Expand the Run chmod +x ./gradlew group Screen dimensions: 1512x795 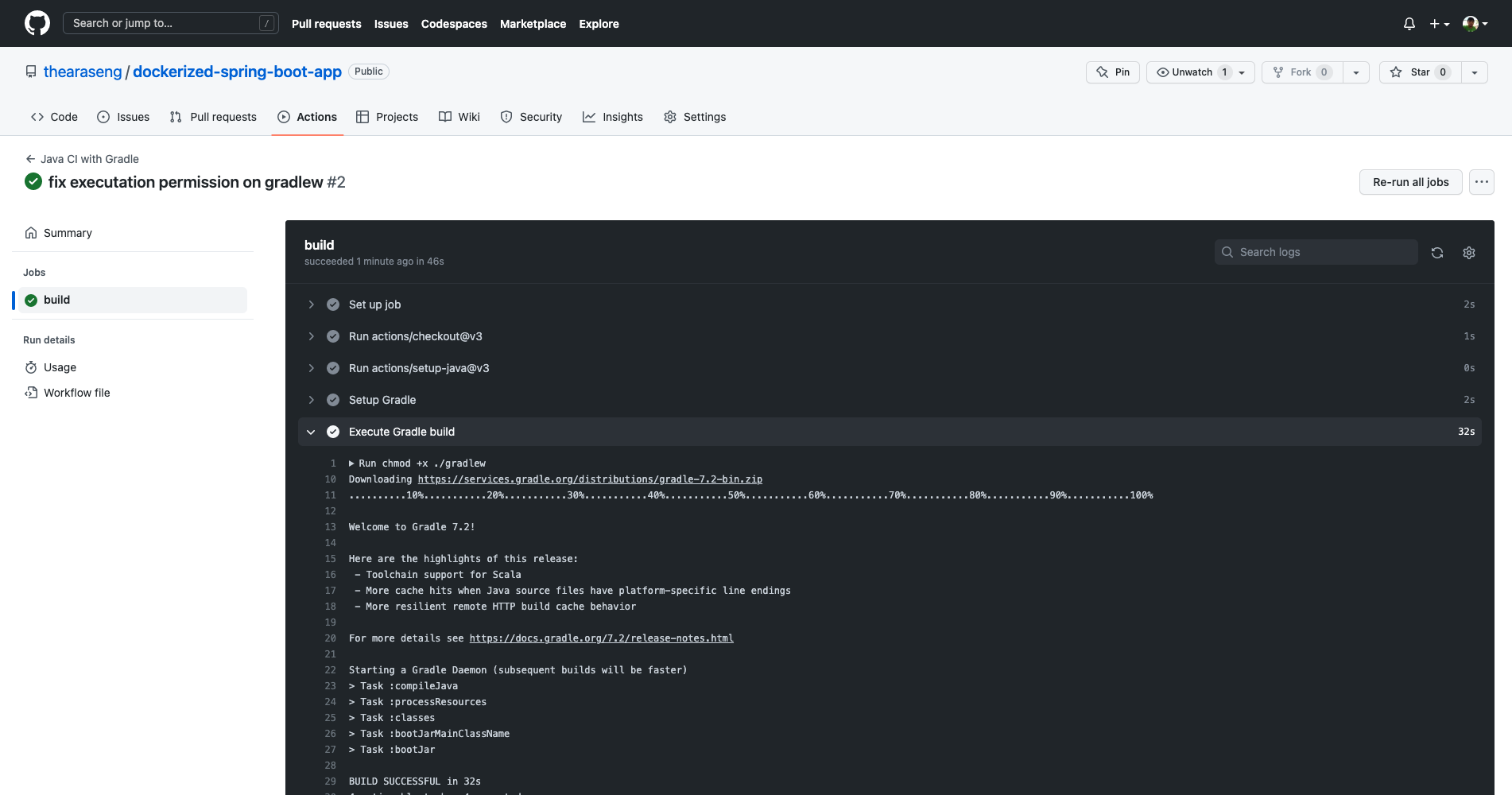(x=417, y=463)
